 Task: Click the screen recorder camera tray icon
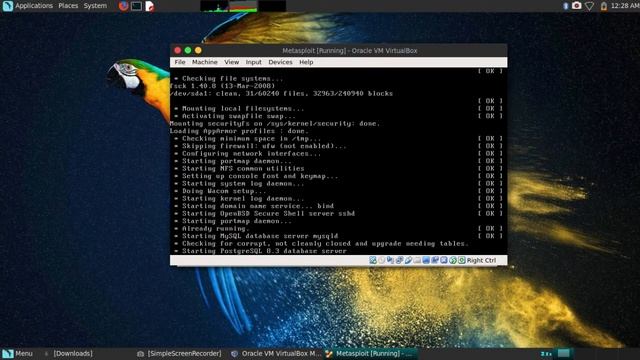[x=576, y=5]
